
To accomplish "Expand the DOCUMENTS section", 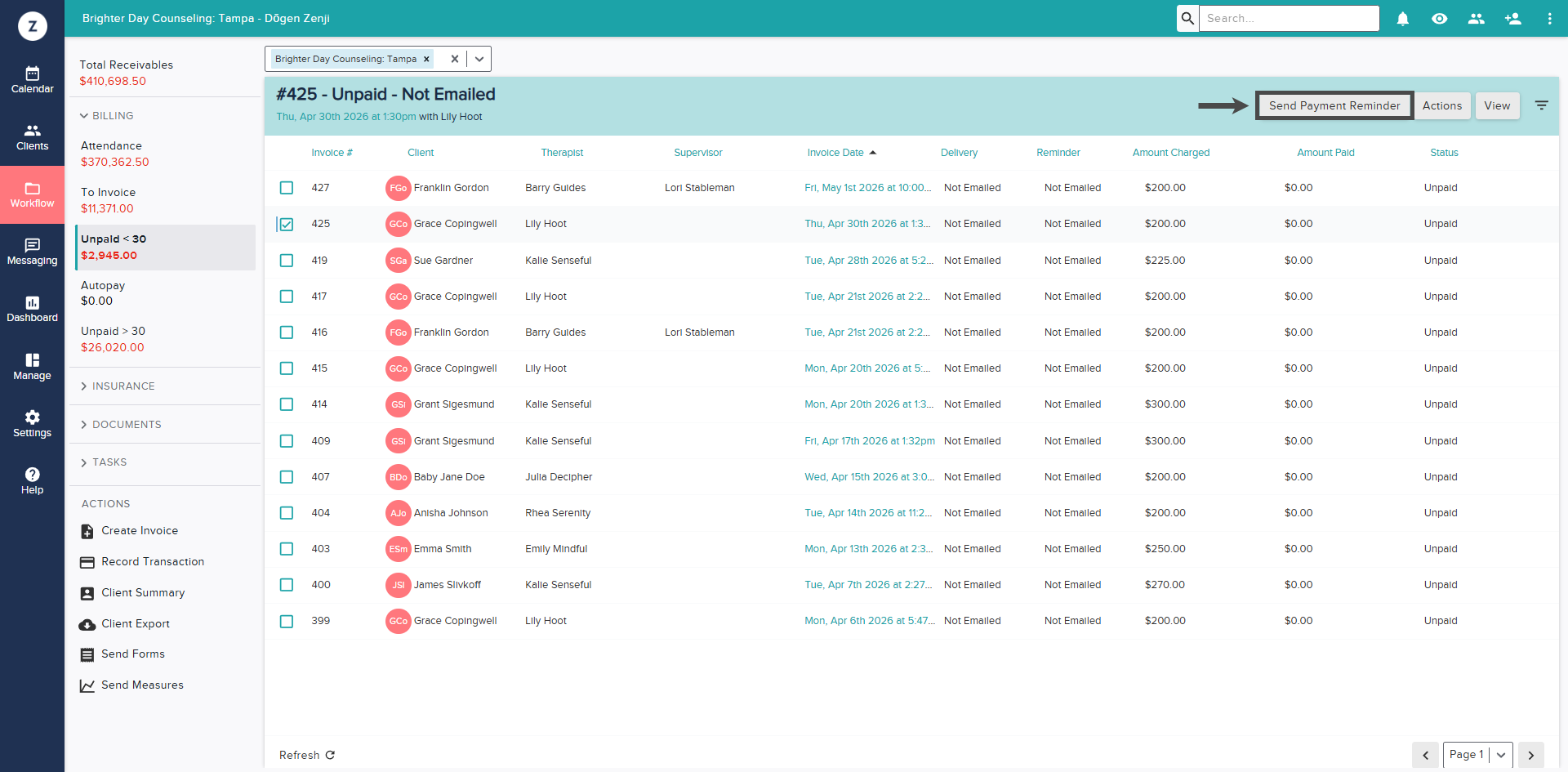I will click(120, 425).
